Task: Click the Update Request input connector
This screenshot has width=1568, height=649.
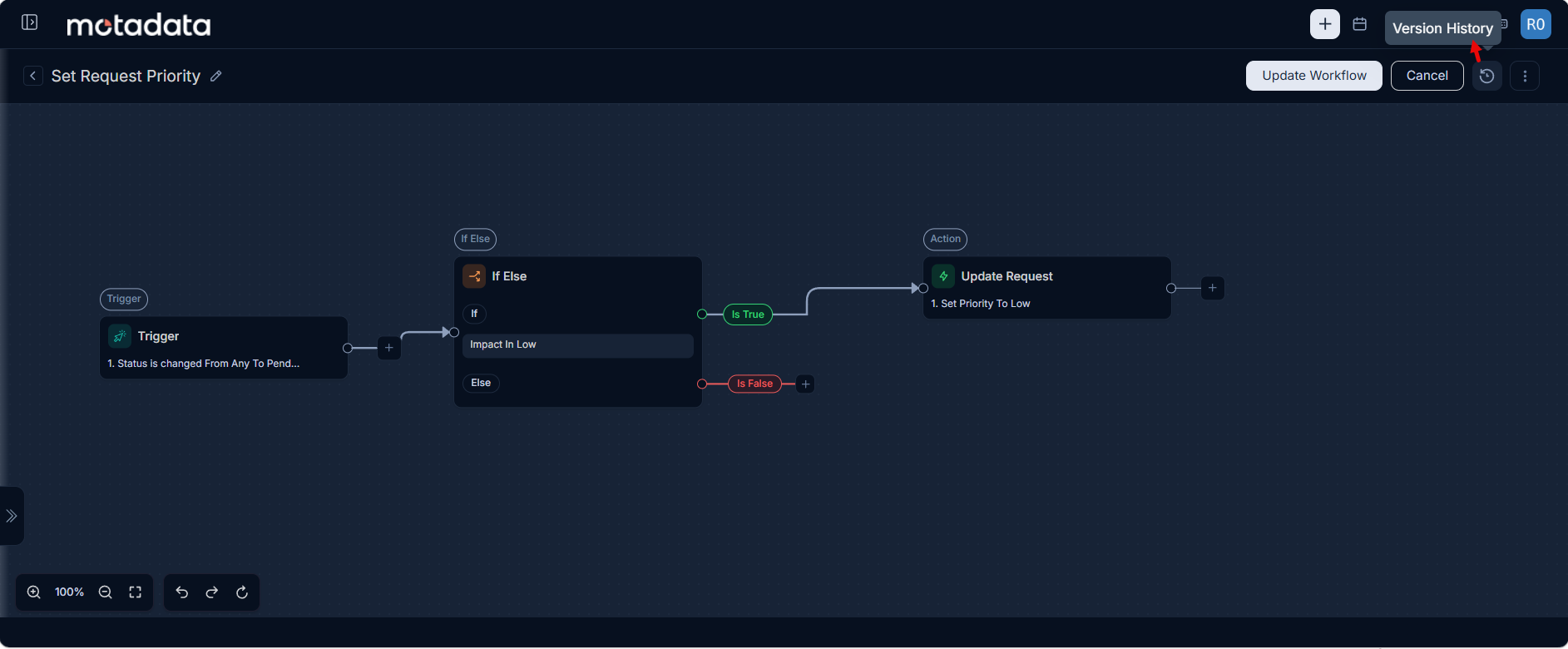Action: tap(923, 288)
